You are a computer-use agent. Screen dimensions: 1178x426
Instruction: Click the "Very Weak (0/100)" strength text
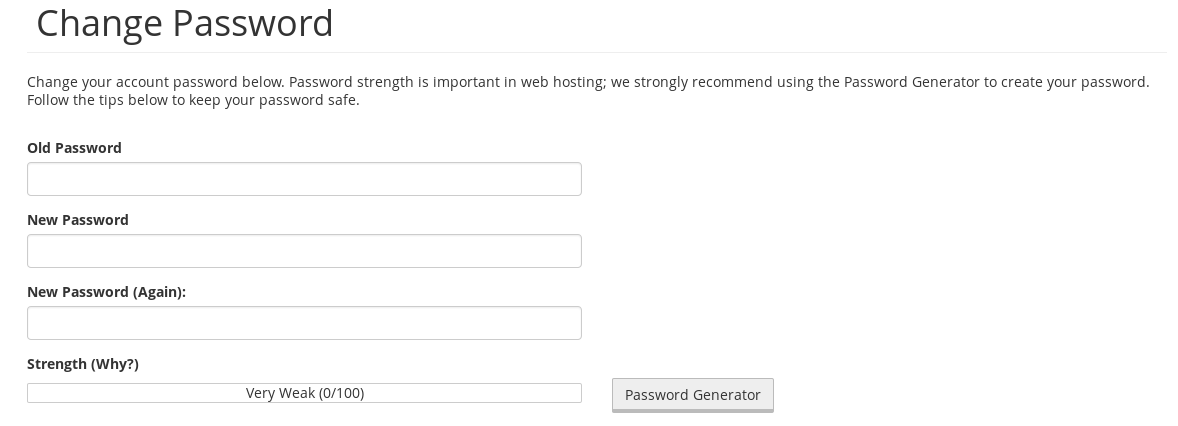point(305,393)
